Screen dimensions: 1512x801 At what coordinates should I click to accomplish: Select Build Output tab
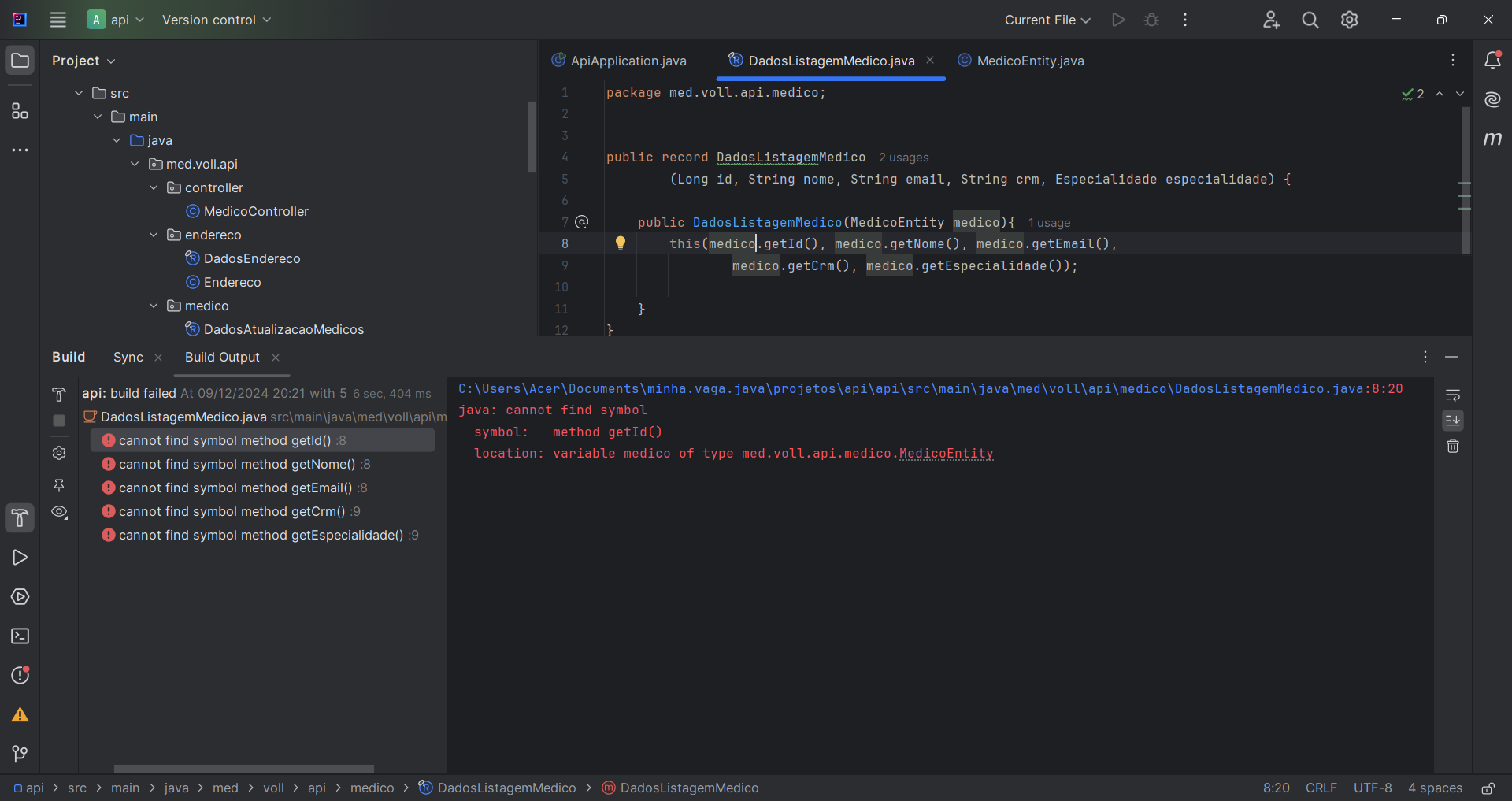(x=222, y=357)
